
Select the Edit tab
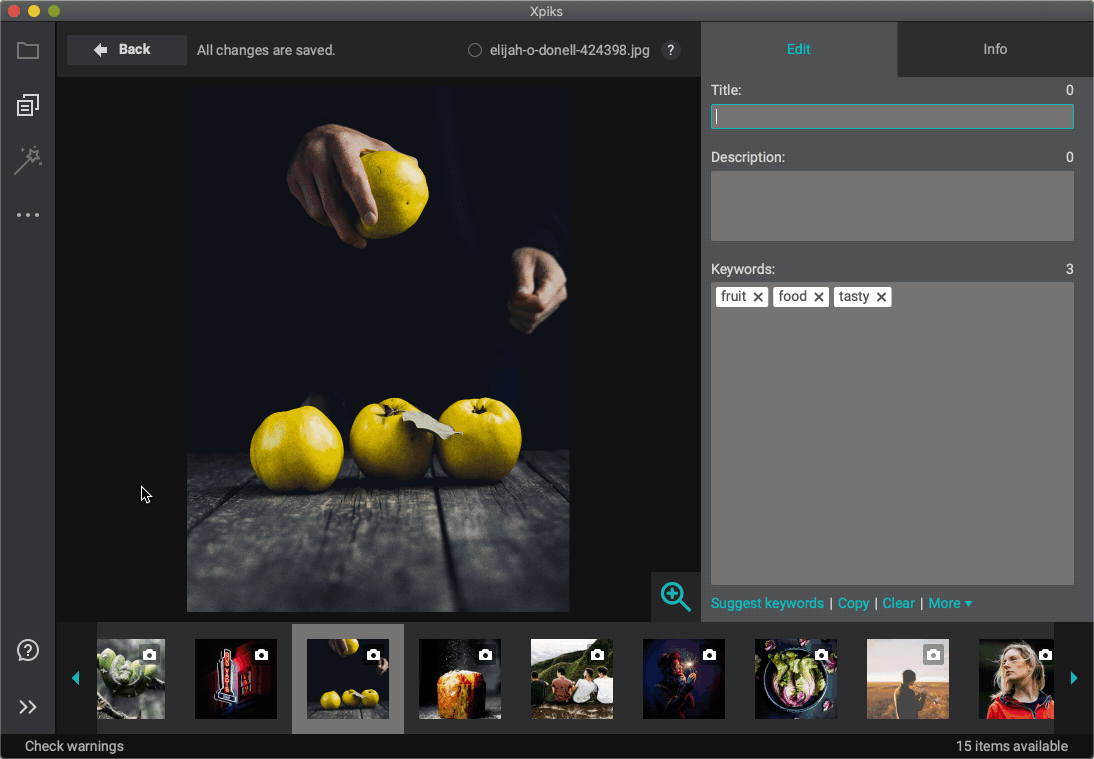pos(798,49)
